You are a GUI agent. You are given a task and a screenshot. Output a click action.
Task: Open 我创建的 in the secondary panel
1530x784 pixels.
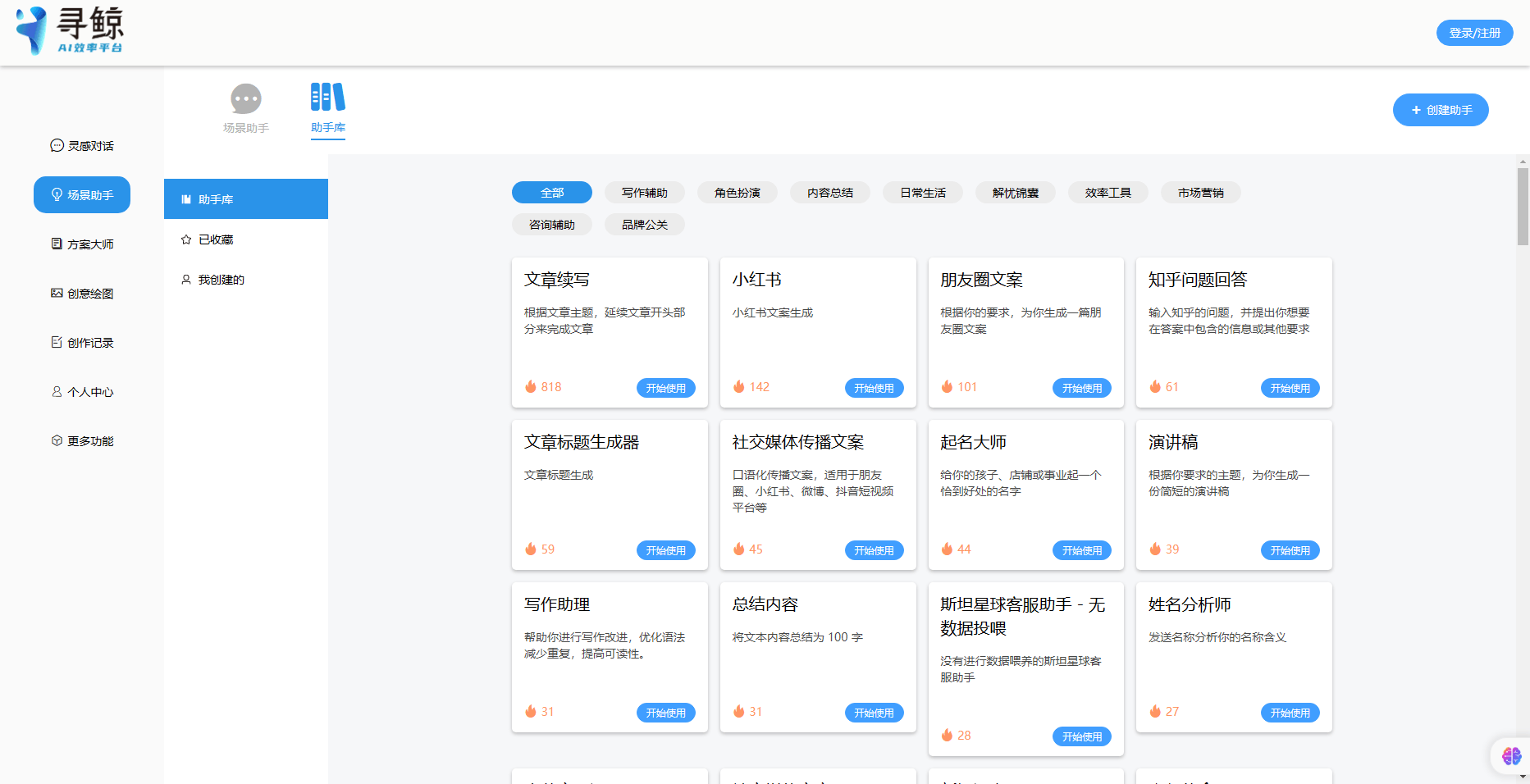[221, 279]
